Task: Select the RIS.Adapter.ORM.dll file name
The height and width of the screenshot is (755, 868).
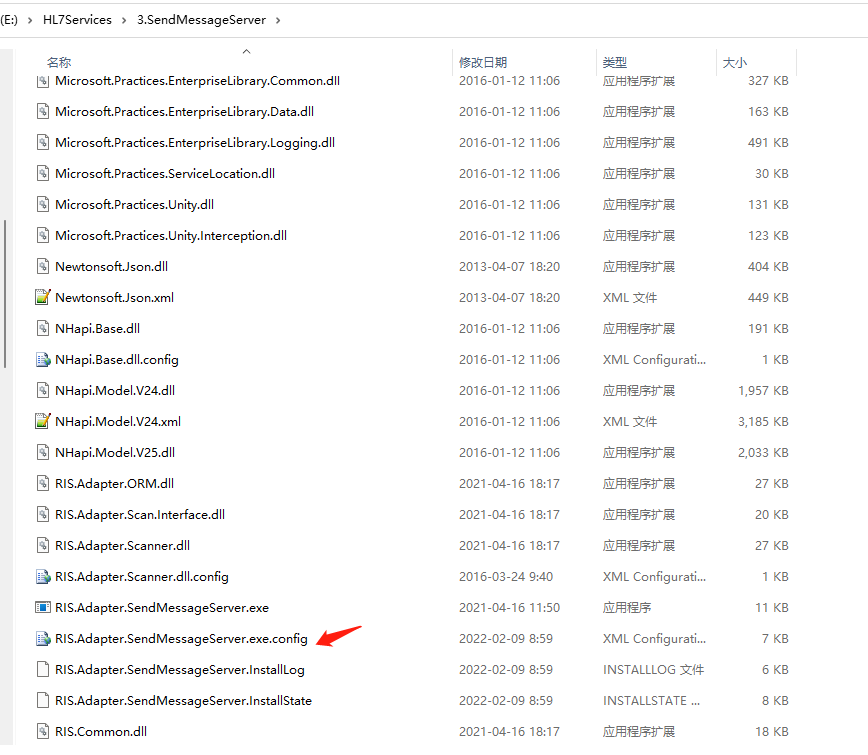Action: (x=115, y=484)
